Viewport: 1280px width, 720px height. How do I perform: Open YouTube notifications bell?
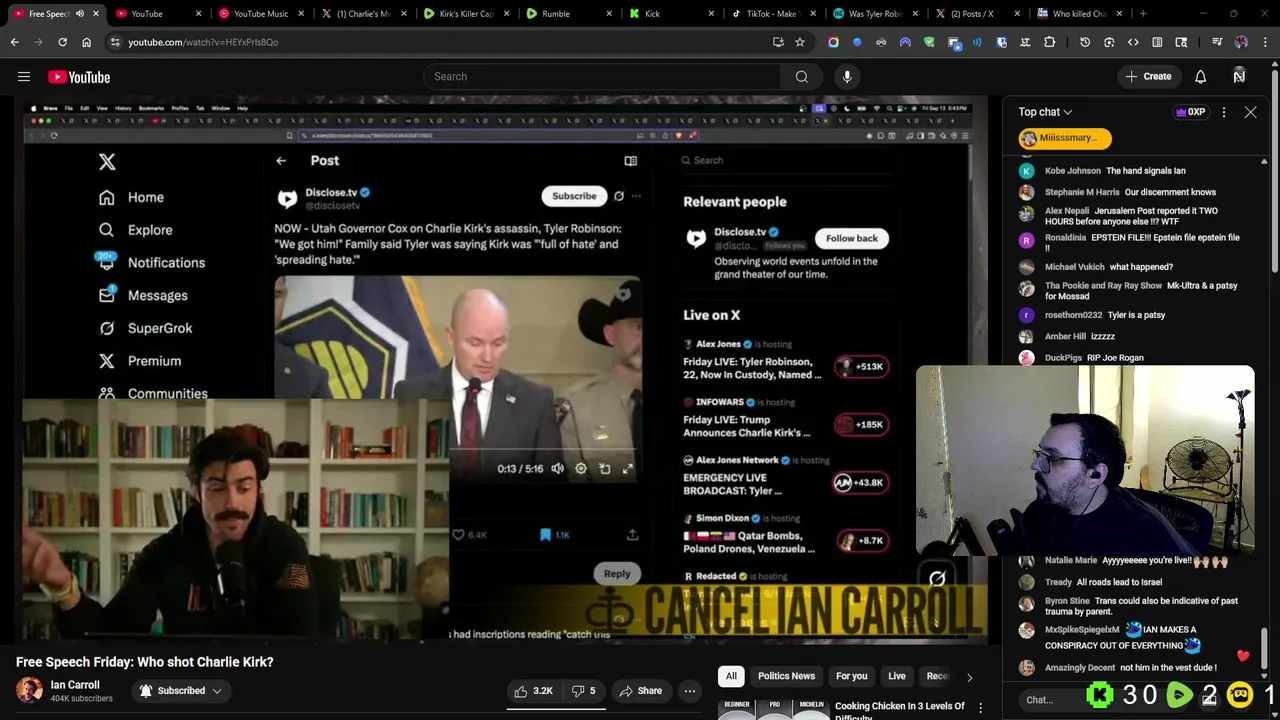pos(1200,77)
